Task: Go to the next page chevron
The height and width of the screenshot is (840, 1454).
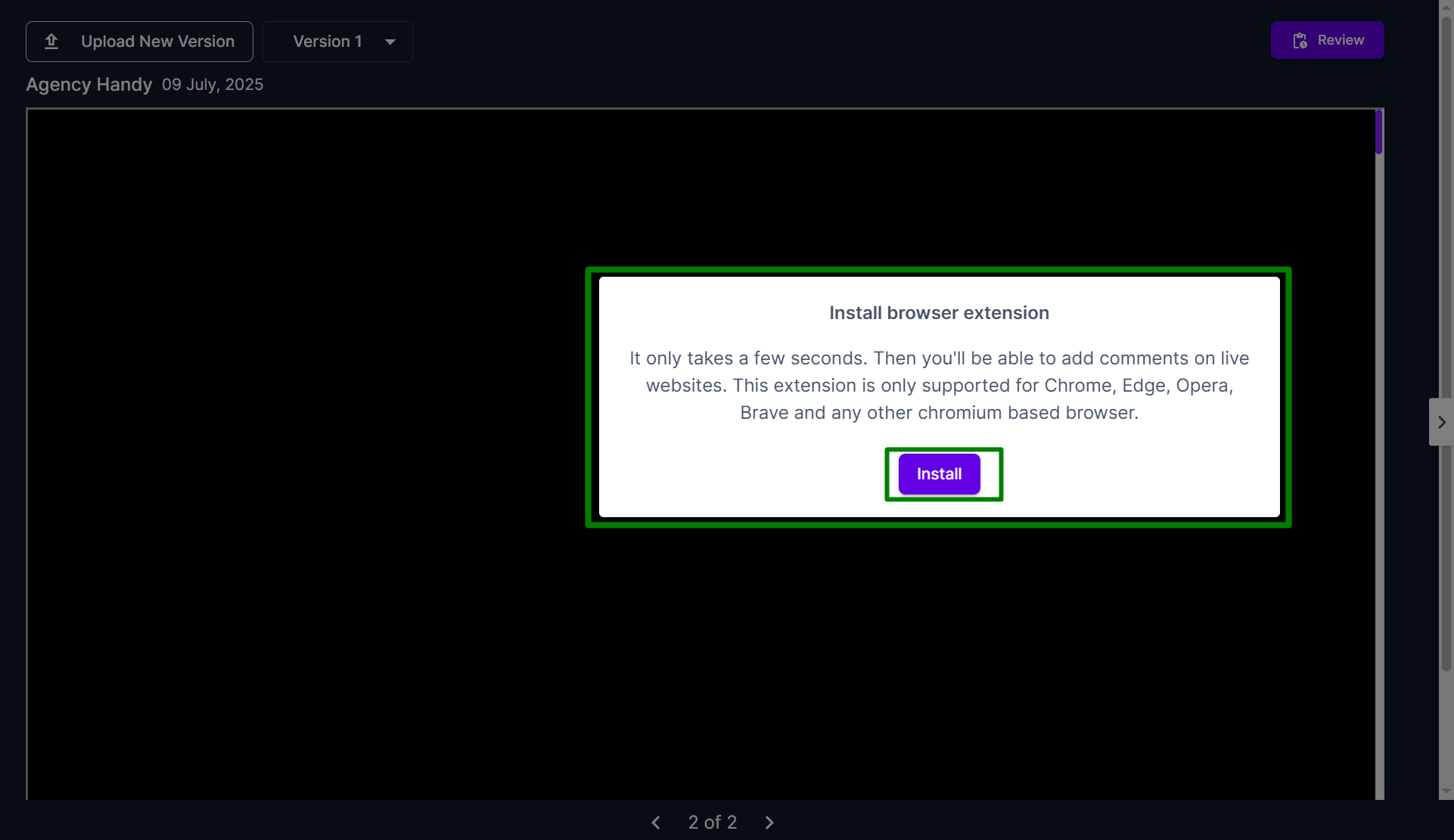Action: pyautogui.click(x=769, y=823)
